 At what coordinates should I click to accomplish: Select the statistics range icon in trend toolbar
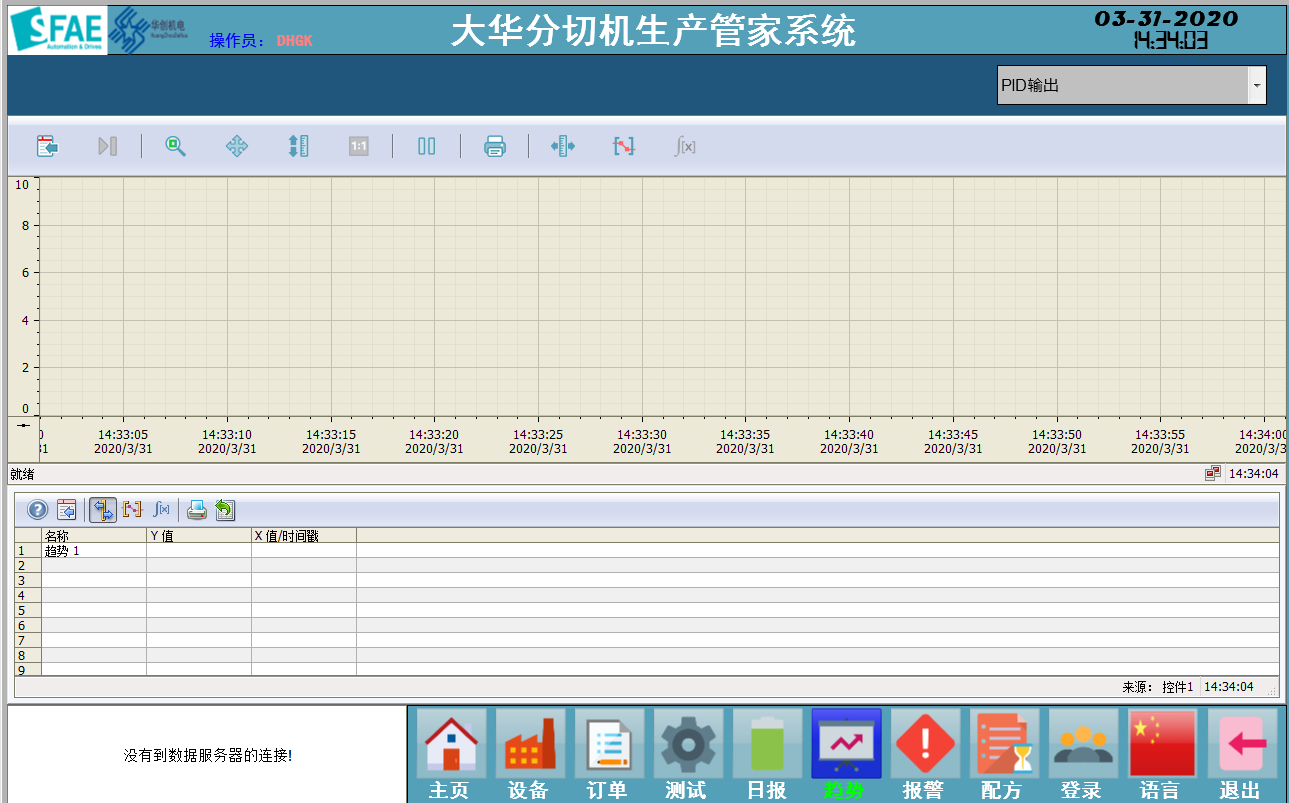pyautogui.click(x=624, y=146)
